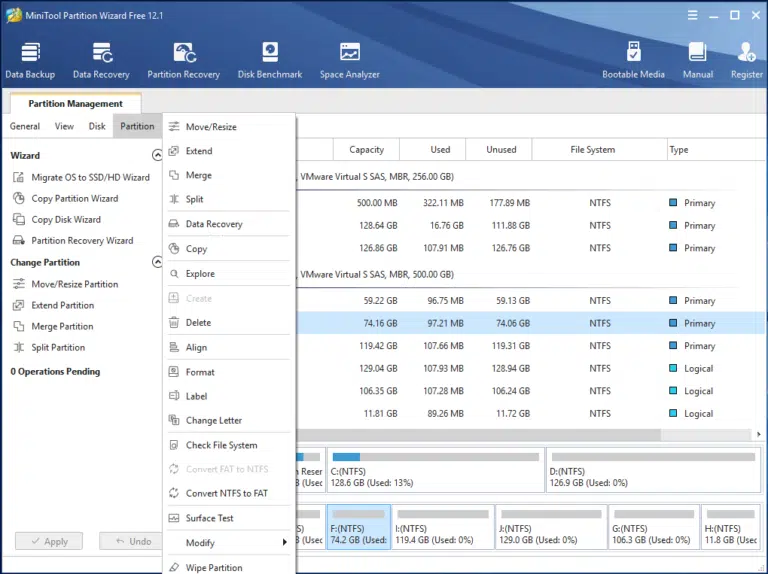Click the Undo button
The height and width of the screenshot is (574, 768).
131,541
